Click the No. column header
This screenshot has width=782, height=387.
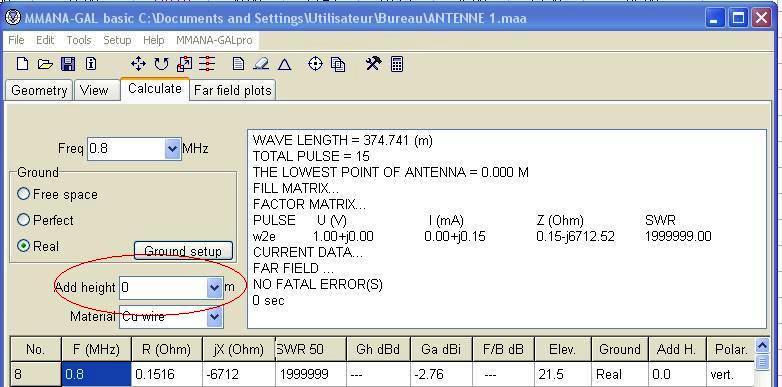(x=35, y=349)
